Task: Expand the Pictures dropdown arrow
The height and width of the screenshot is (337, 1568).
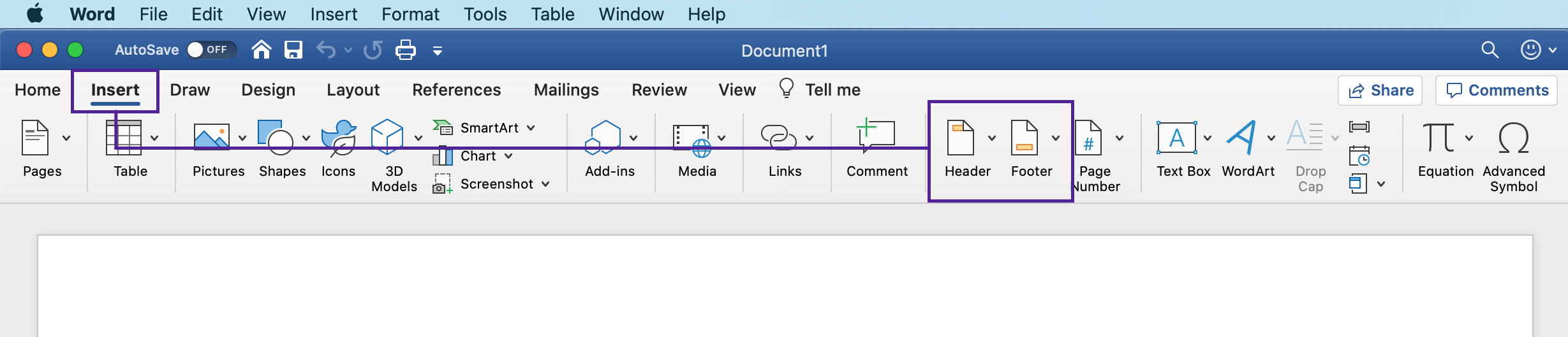Action: (x=242, y=138)
